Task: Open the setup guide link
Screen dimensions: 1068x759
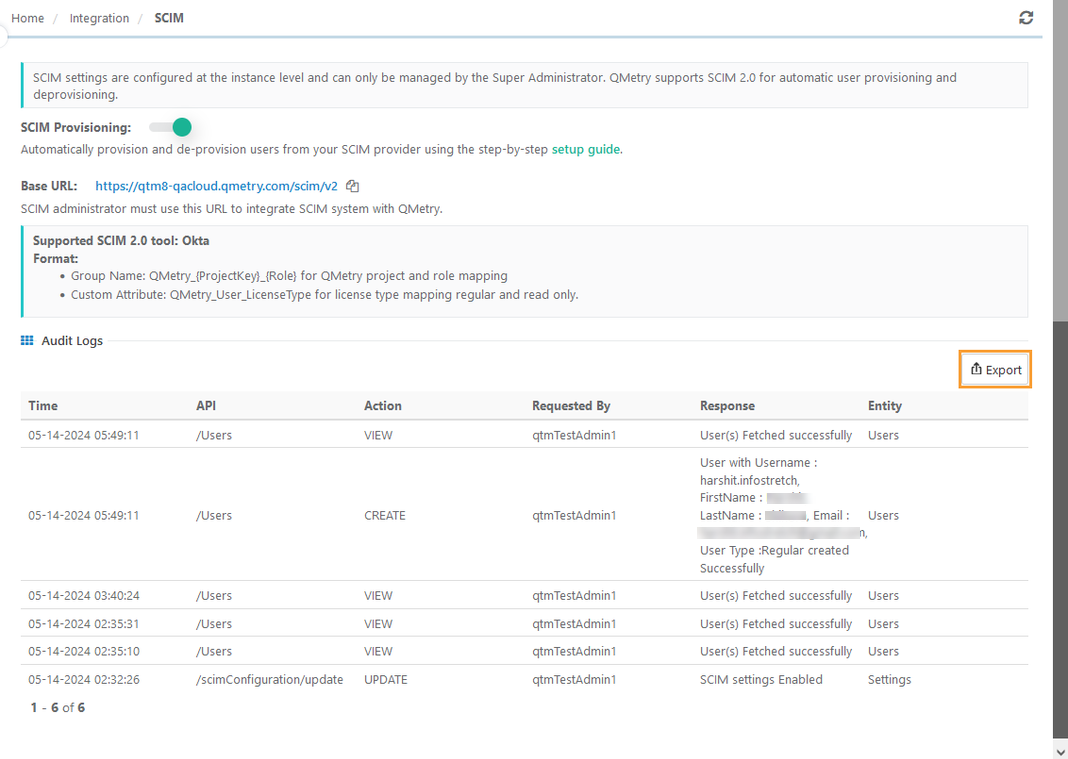Action: coord(586,149)
